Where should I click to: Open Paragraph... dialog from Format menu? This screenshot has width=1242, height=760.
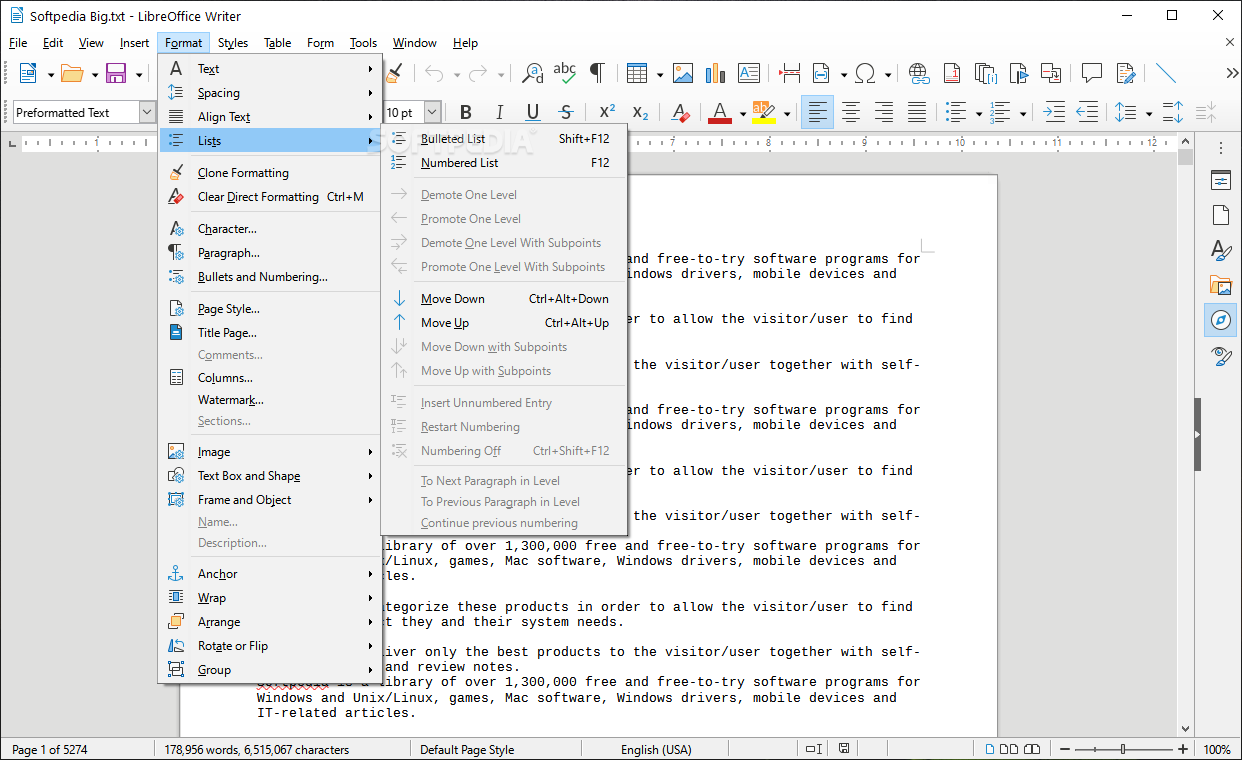270,253
